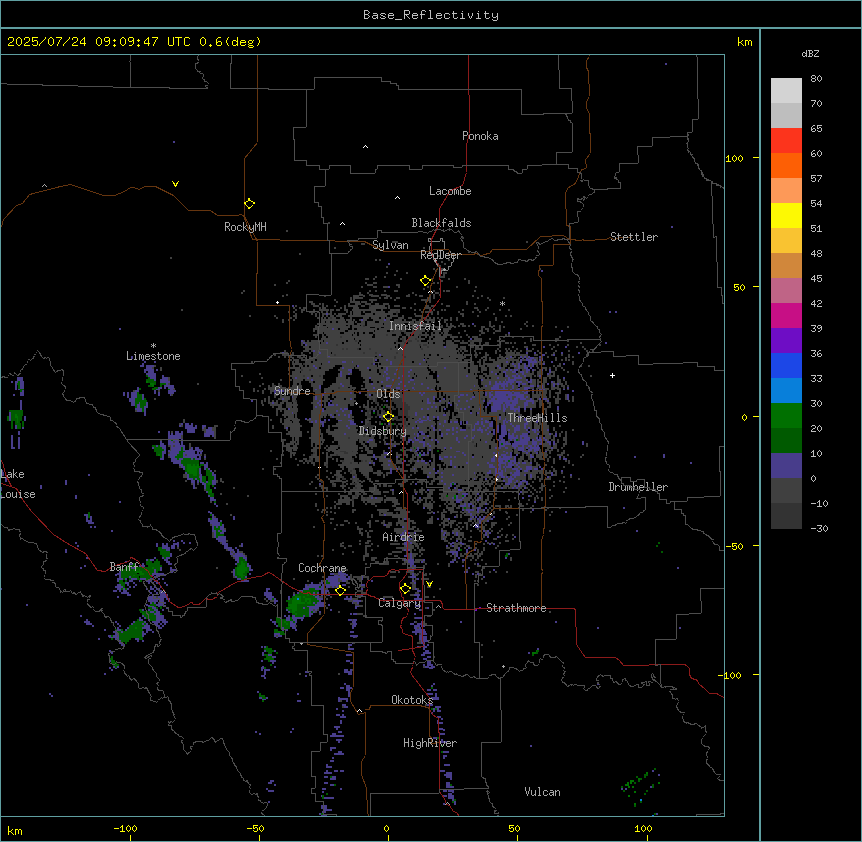Click the Airdrie label

click(x=404, y=537)
